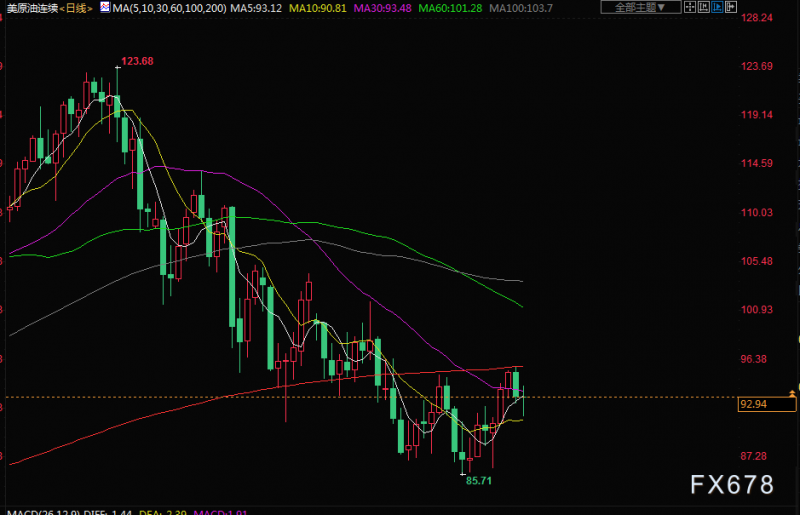
Task: Click the MA indicator icon before MA(5,10,30...)
Action: pyautogui.click(x=105, y=7)
